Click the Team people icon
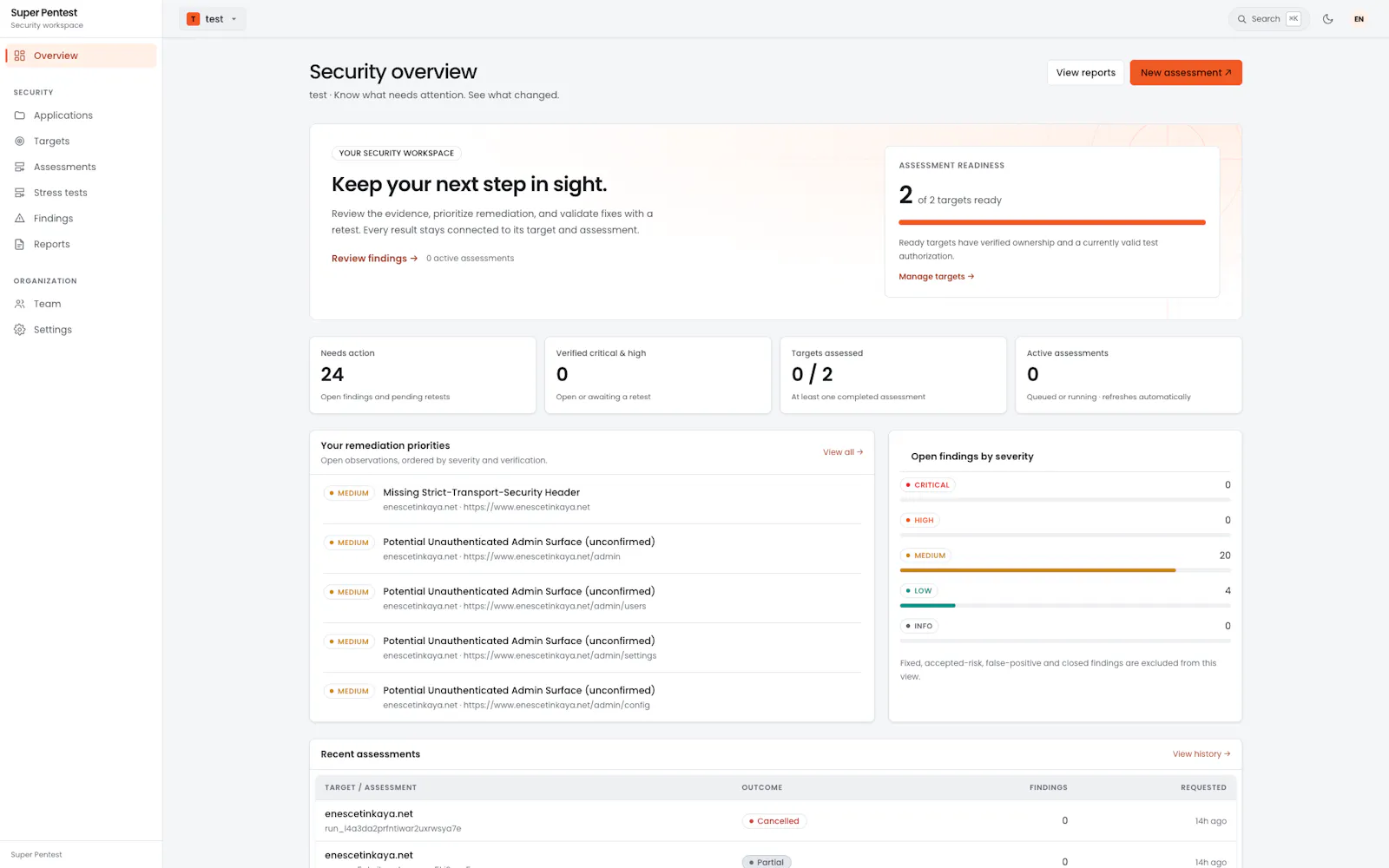 [x=19, y=304]
